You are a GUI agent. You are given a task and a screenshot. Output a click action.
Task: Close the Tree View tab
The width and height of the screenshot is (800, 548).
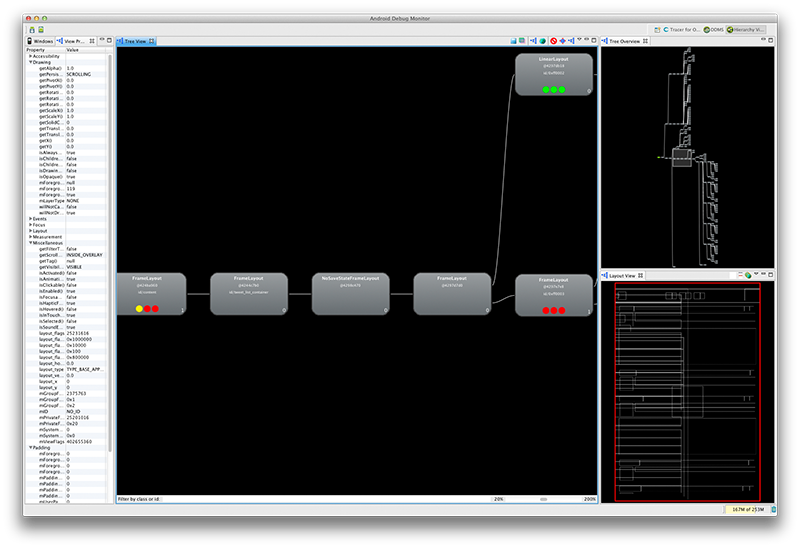[152, 41]
